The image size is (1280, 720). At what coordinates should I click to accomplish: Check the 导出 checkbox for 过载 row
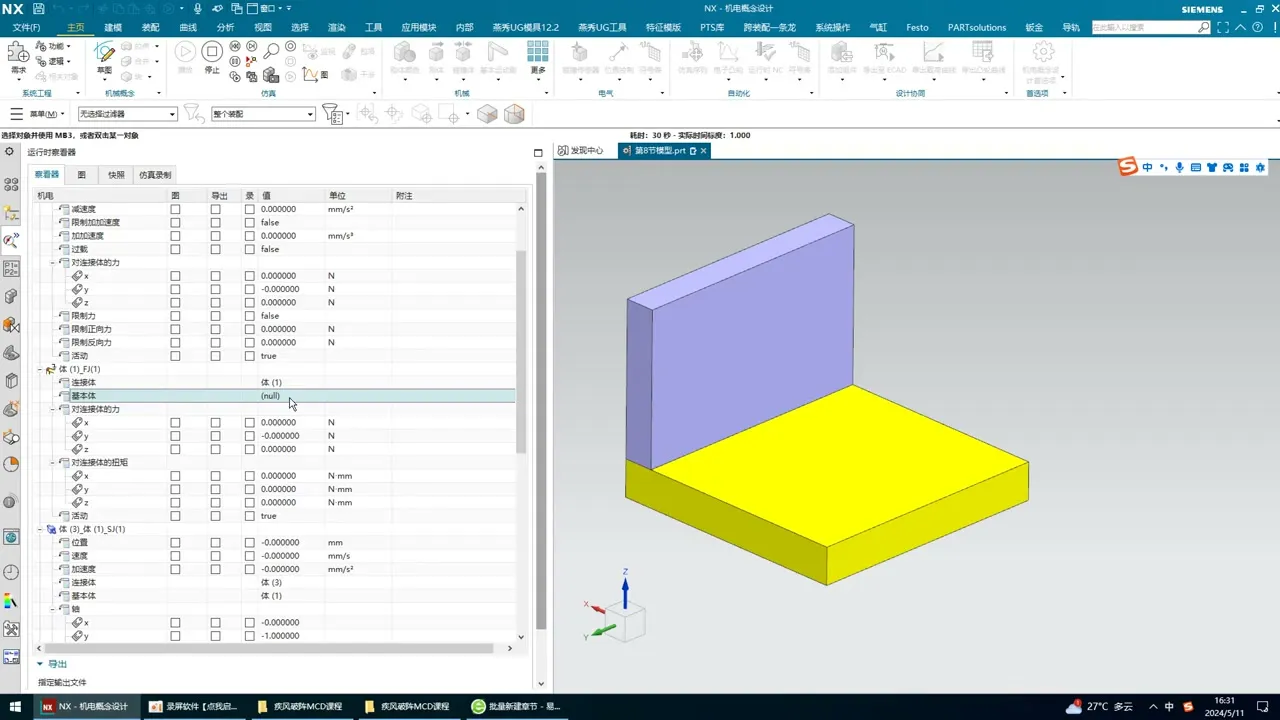click(215, 249)
